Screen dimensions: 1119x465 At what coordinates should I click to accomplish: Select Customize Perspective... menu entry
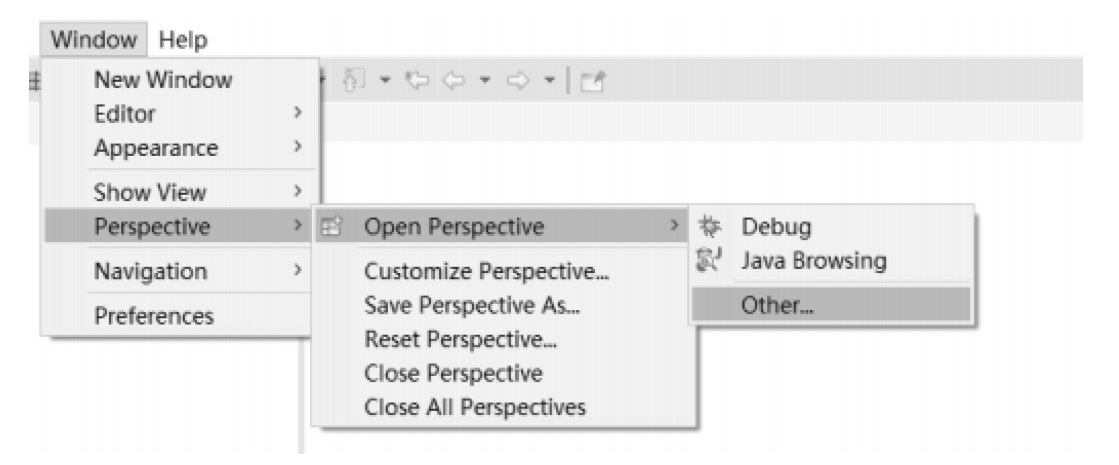487,271
